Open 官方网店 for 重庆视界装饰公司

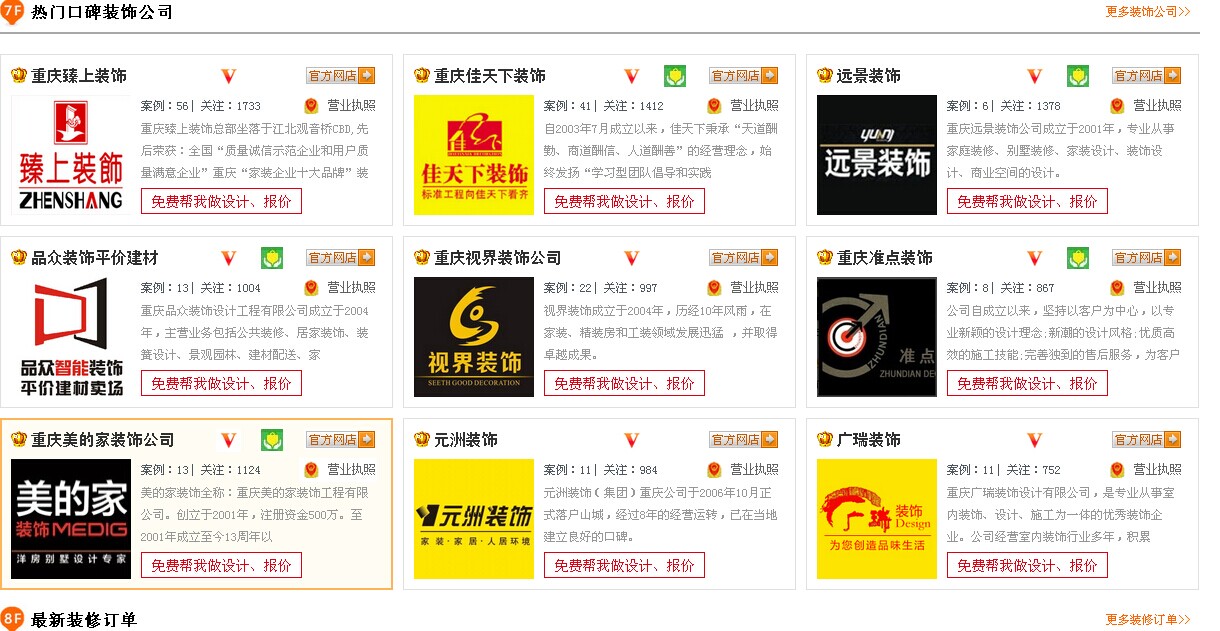click(743, 258)
